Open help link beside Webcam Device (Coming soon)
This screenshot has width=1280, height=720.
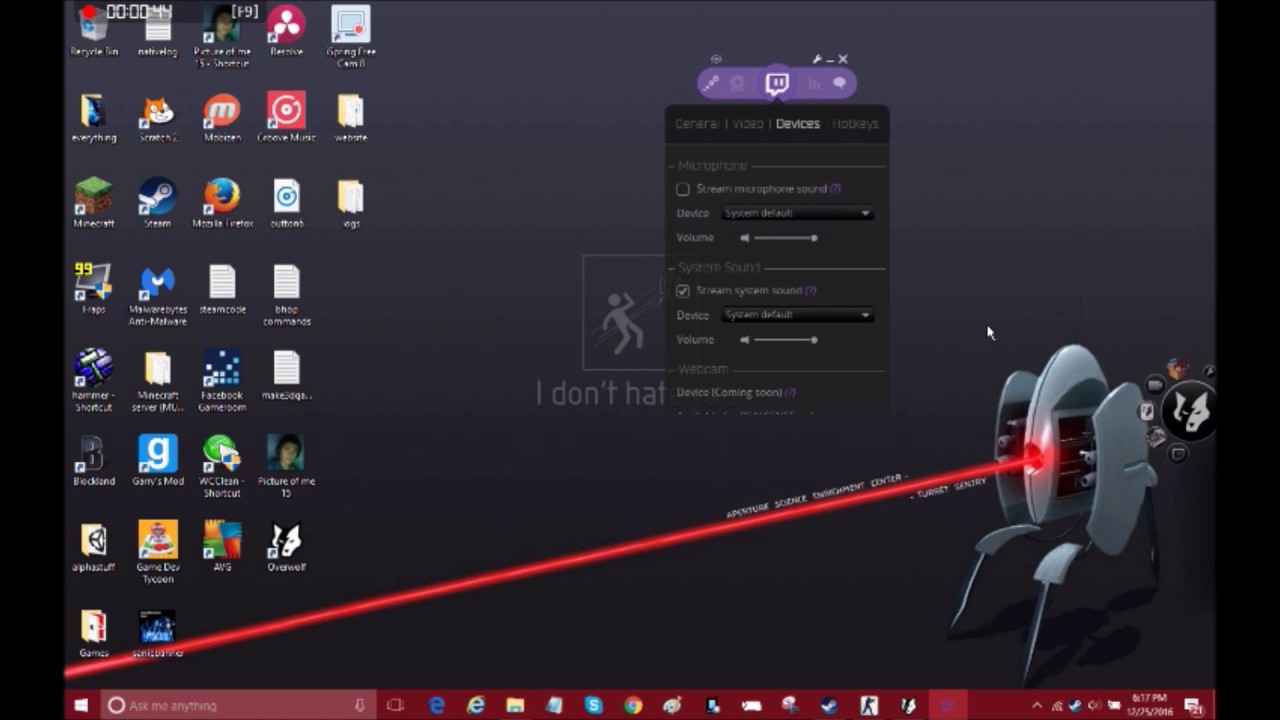pyautogui.click(x=790, y=393)
